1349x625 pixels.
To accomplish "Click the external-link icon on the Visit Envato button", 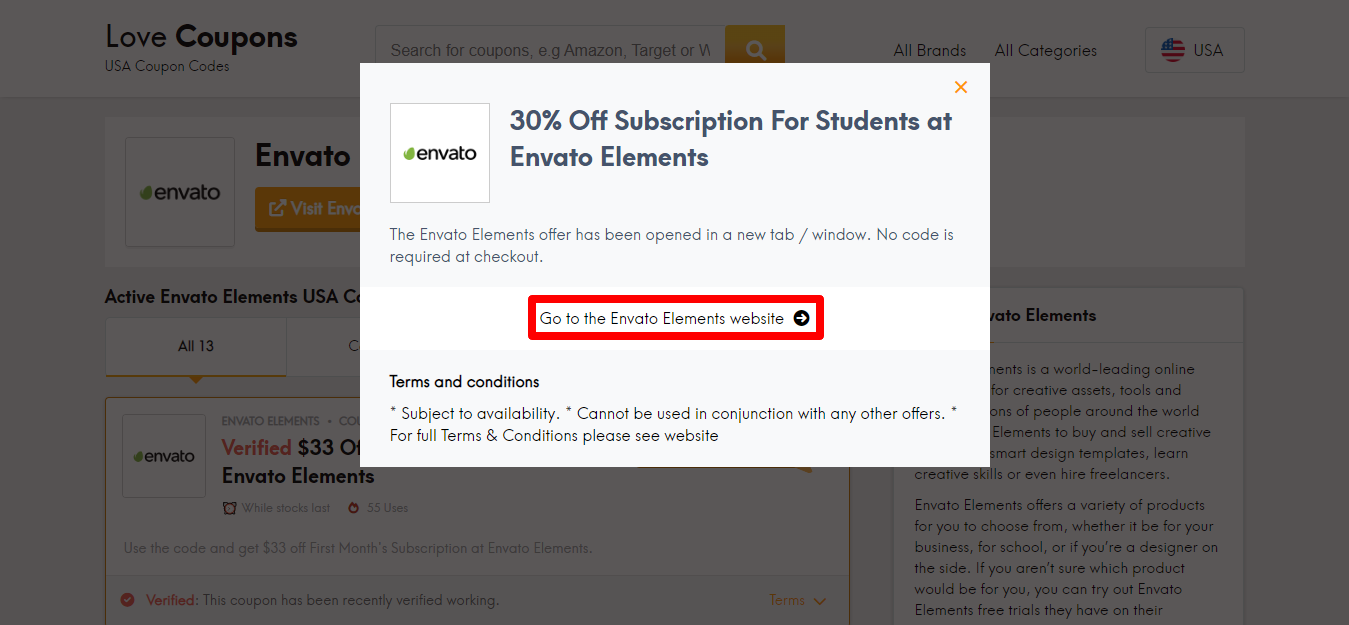I will [277, 209].
